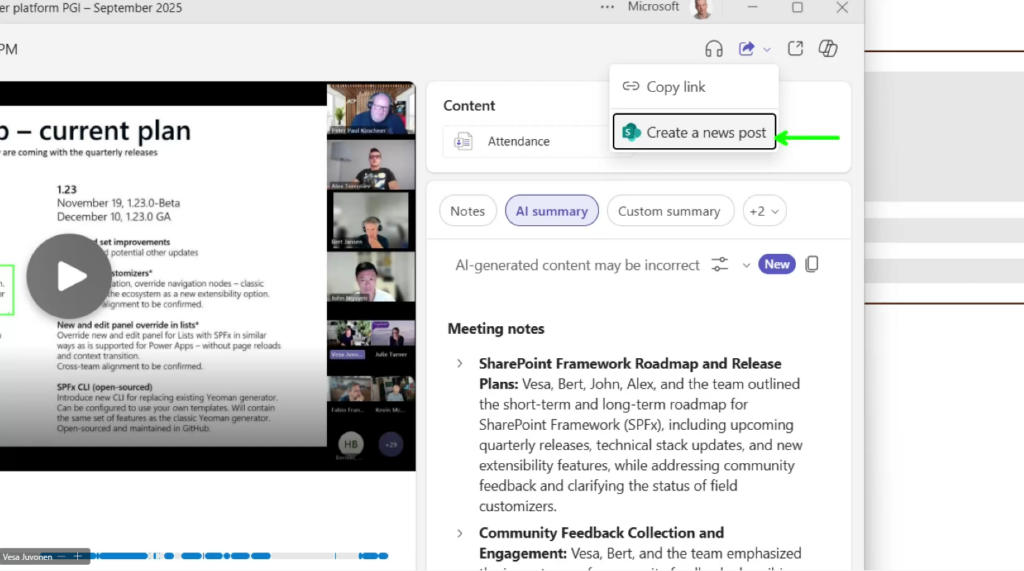Image resolution: width=1024 pixels, height=571 pixels.
Task: Select John Nguyen video thumbnail
Action: point(370,277)
